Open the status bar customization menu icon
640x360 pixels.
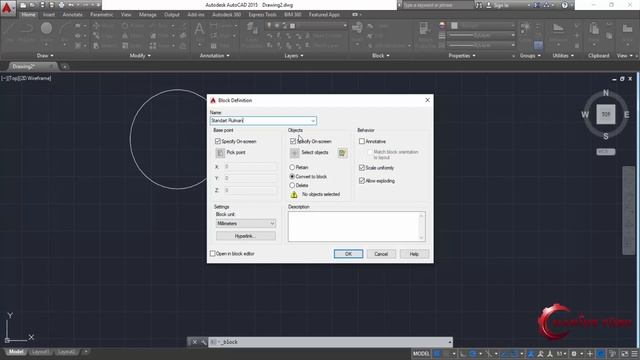click(x=635, y=353)
